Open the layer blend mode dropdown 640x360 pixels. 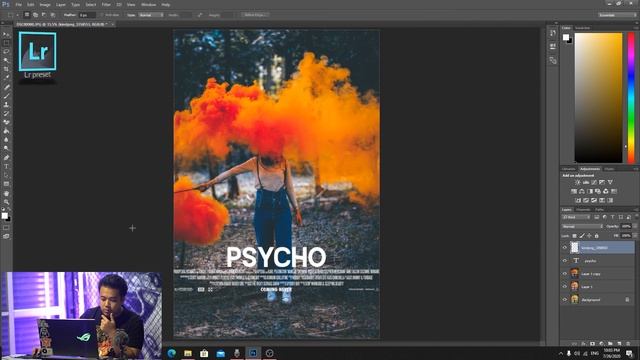582,226
